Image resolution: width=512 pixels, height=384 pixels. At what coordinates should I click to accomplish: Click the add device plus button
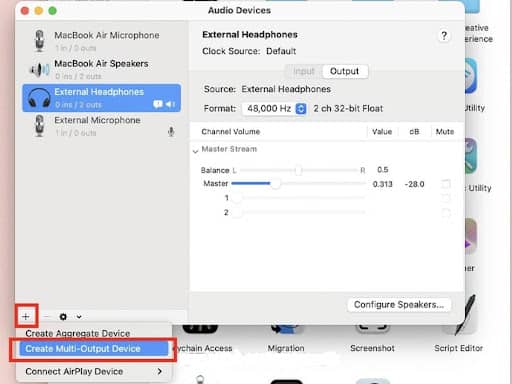tap(26, 316)
